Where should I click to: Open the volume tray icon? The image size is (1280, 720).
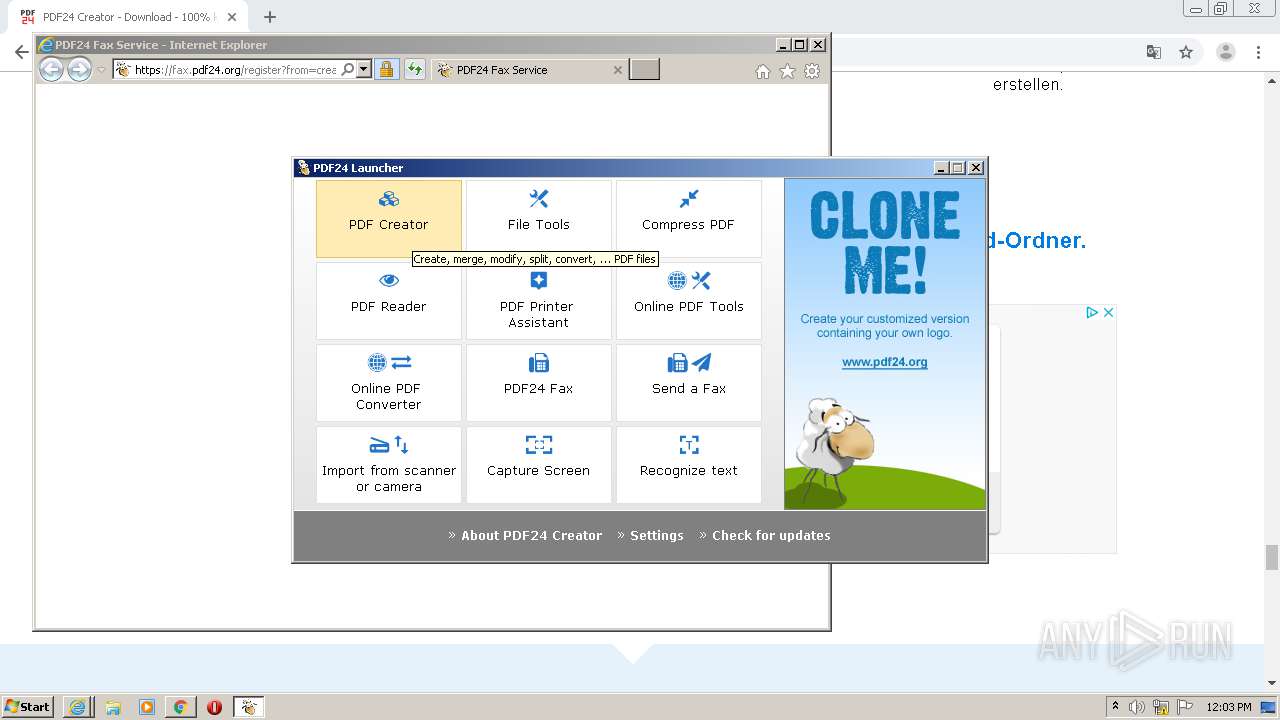coord(1137,707)
